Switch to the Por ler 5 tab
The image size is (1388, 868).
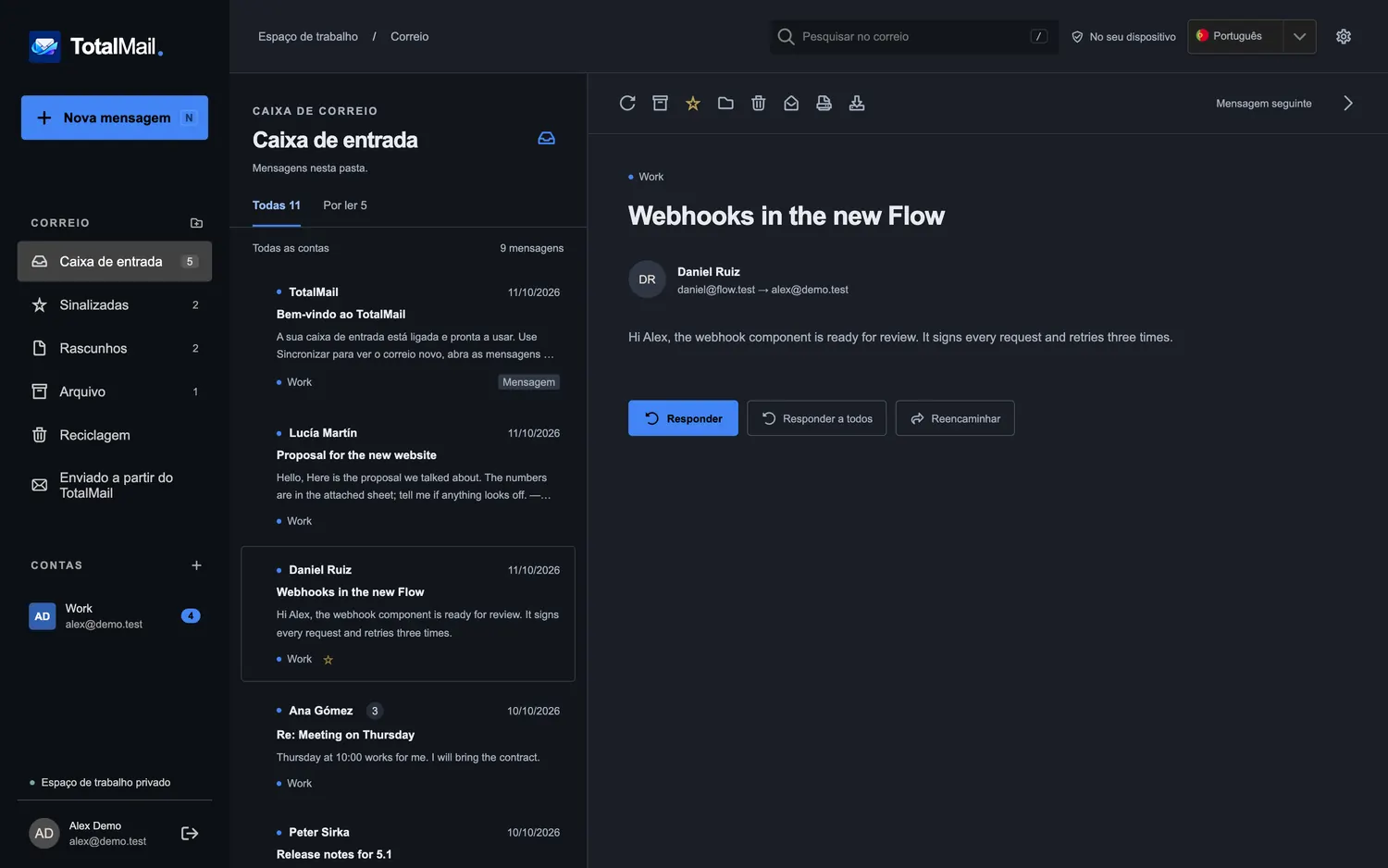(345, 205)
